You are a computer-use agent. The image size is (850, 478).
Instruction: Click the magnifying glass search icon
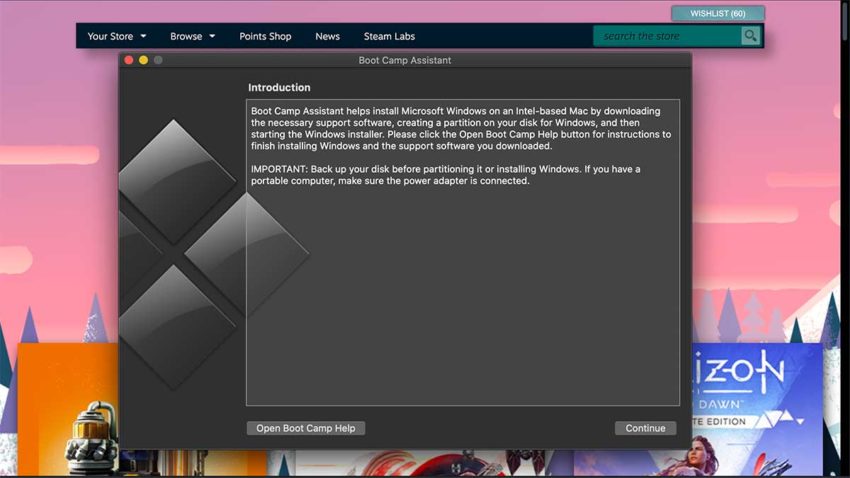coord(750,36)
